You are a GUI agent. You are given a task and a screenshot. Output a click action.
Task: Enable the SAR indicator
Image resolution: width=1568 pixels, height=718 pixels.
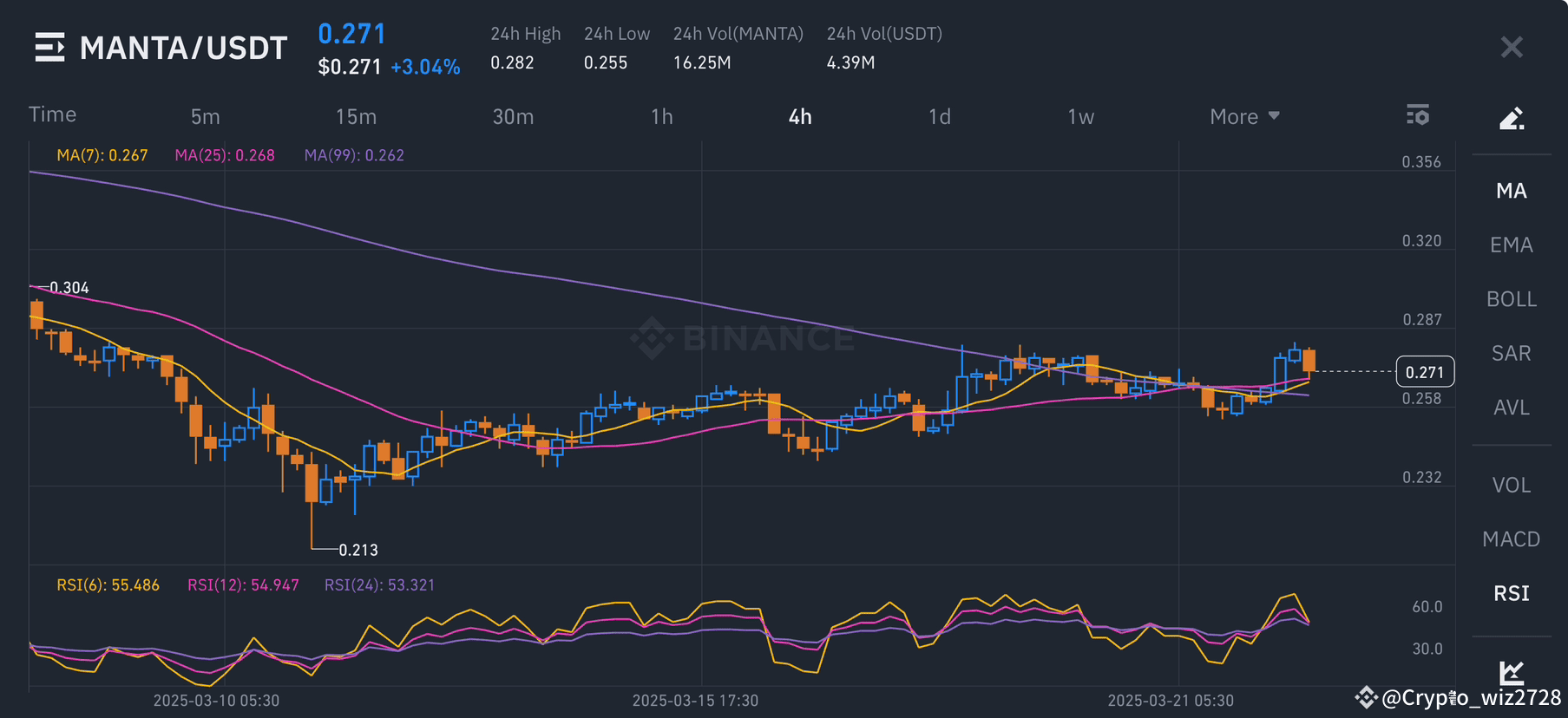[1512, 354]
